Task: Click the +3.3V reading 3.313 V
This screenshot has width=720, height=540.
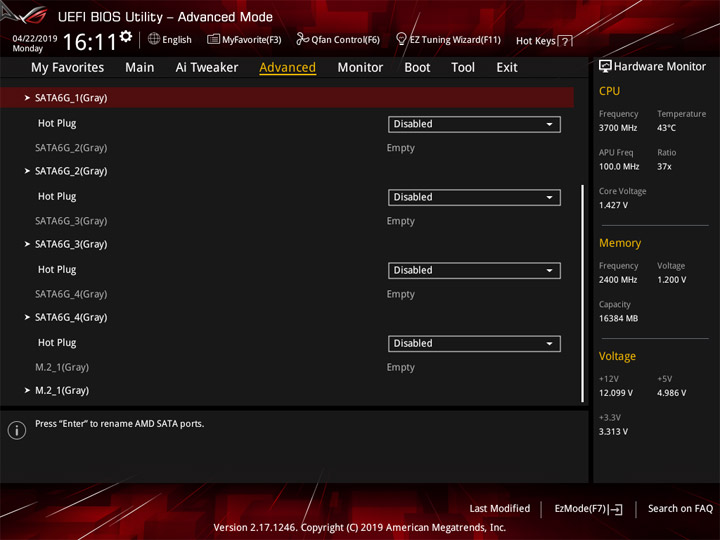Action: coord(613,431)
